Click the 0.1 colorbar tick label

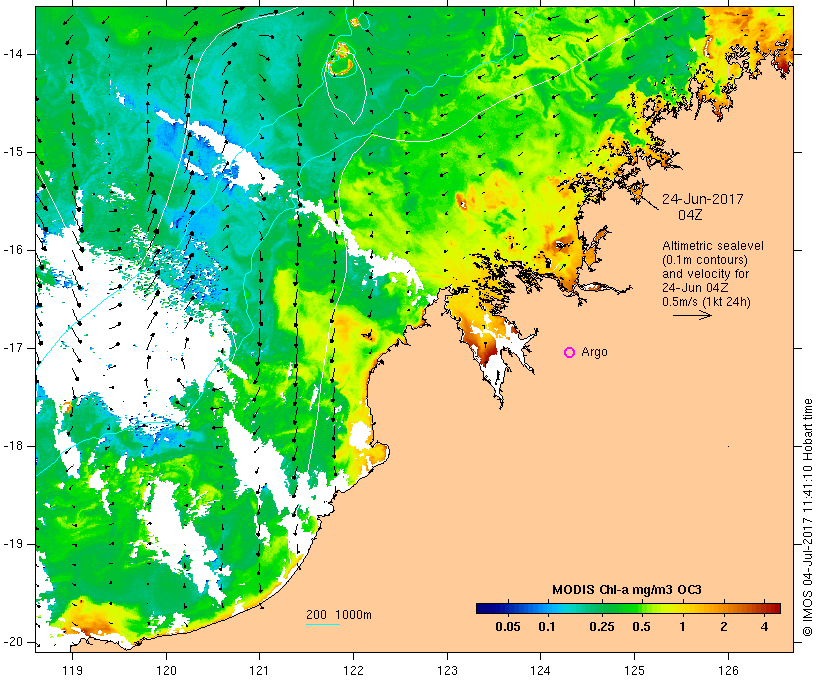[x=546, y=627]
